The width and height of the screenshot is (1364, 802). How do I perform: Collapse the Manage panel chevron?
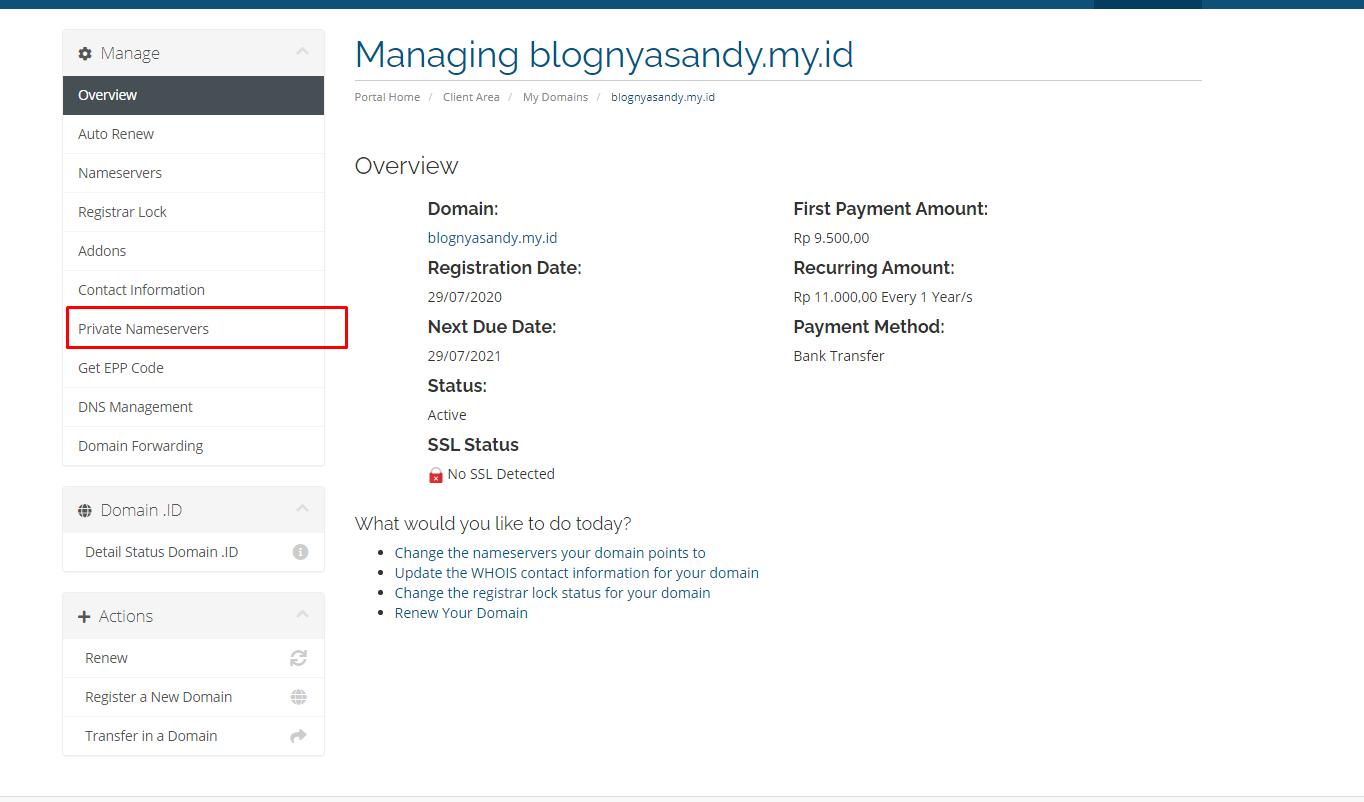[x=303, y=52]
